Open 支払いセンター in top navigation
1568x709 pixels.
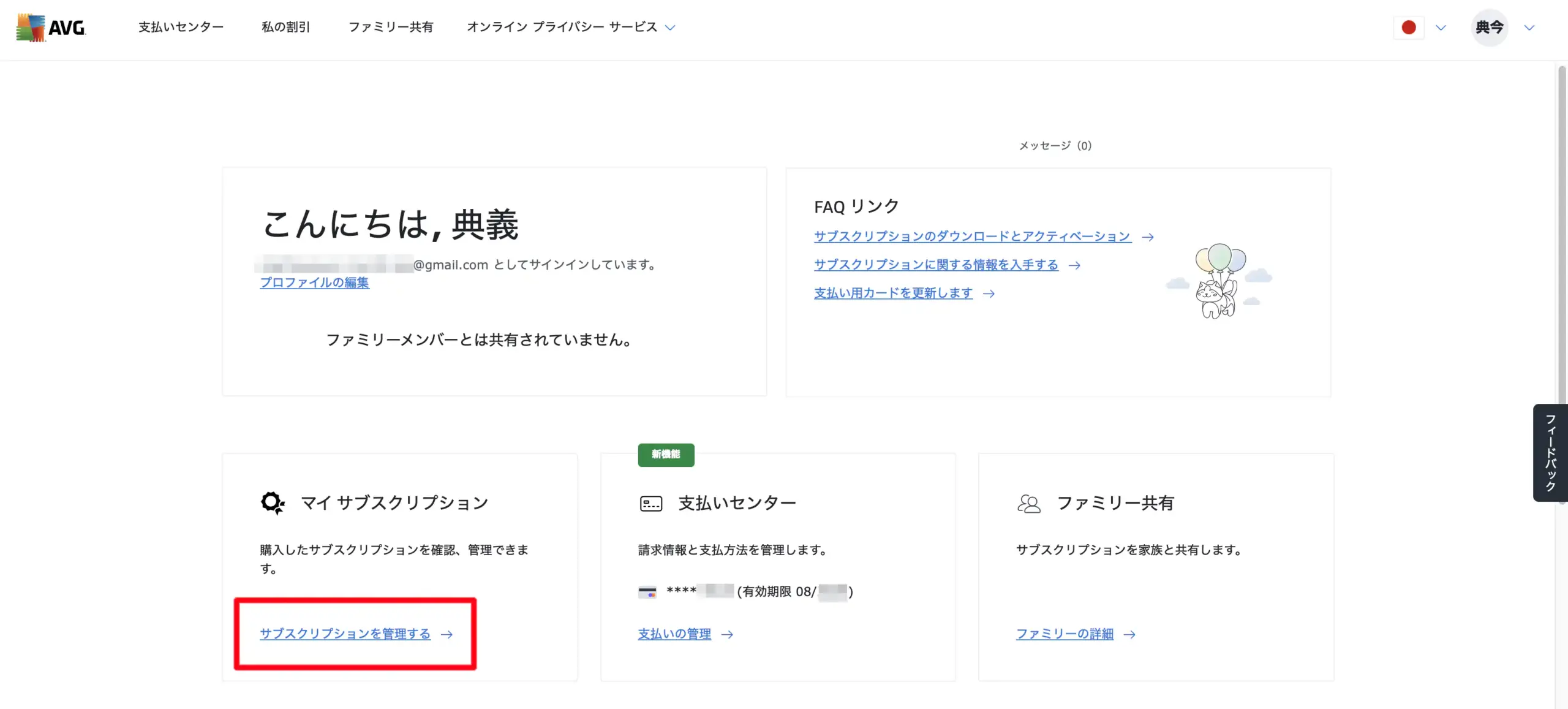tap(181, 27)
